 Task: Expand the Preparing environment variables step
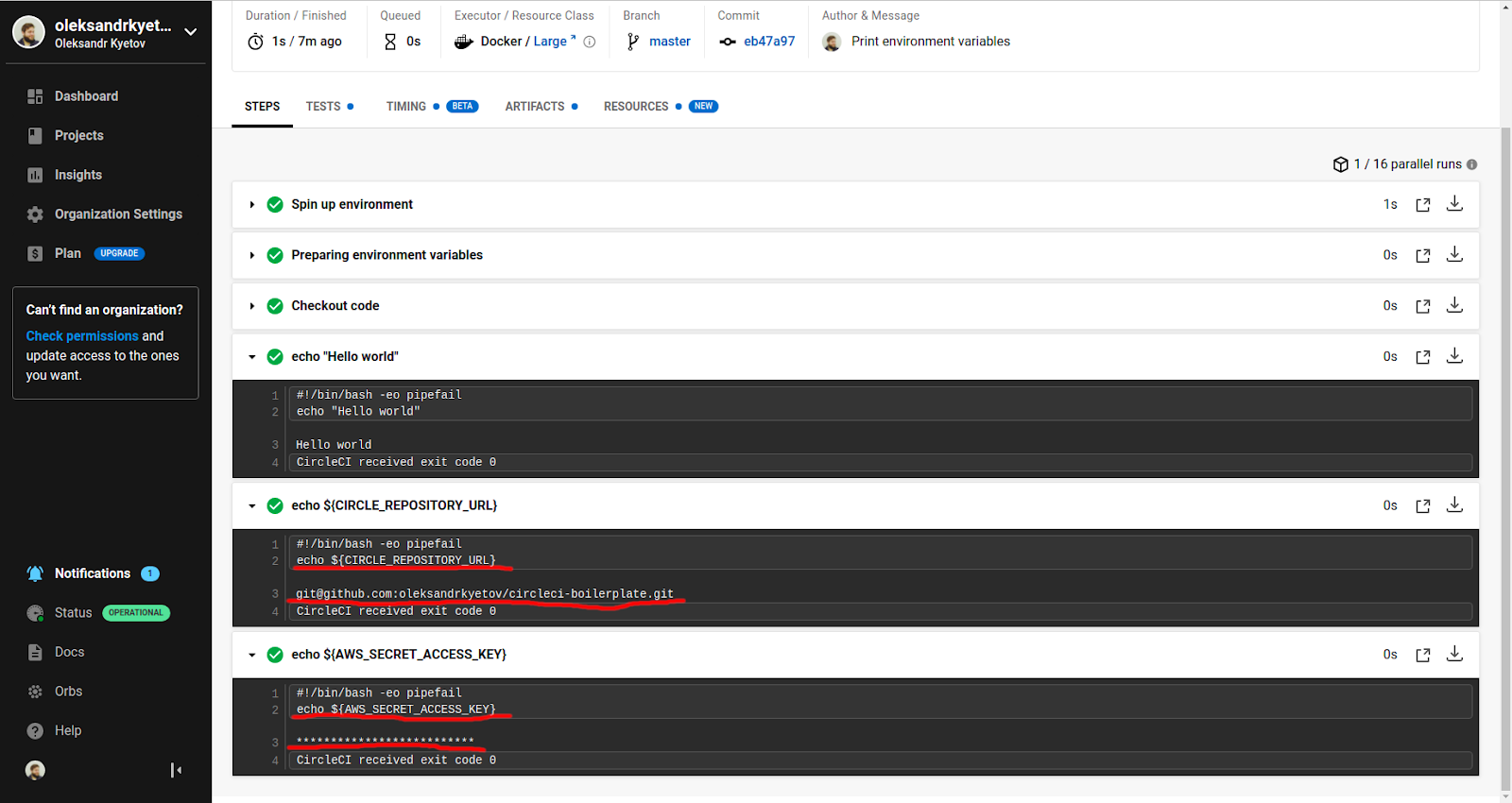click(x=252, y=255)
